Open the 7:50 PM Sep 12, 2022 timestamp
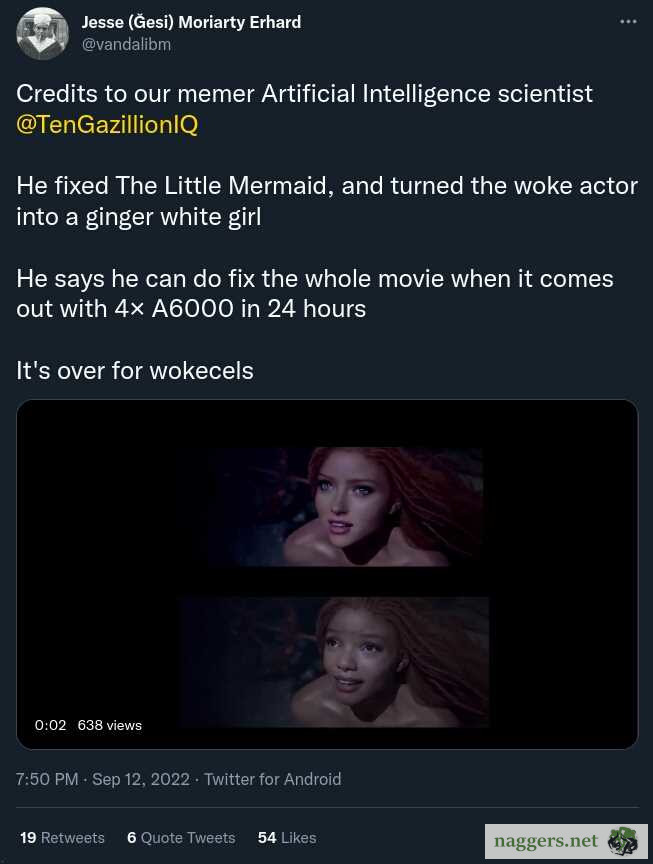Viewport: 653px width, 864px height. click(x=103, y=779)
